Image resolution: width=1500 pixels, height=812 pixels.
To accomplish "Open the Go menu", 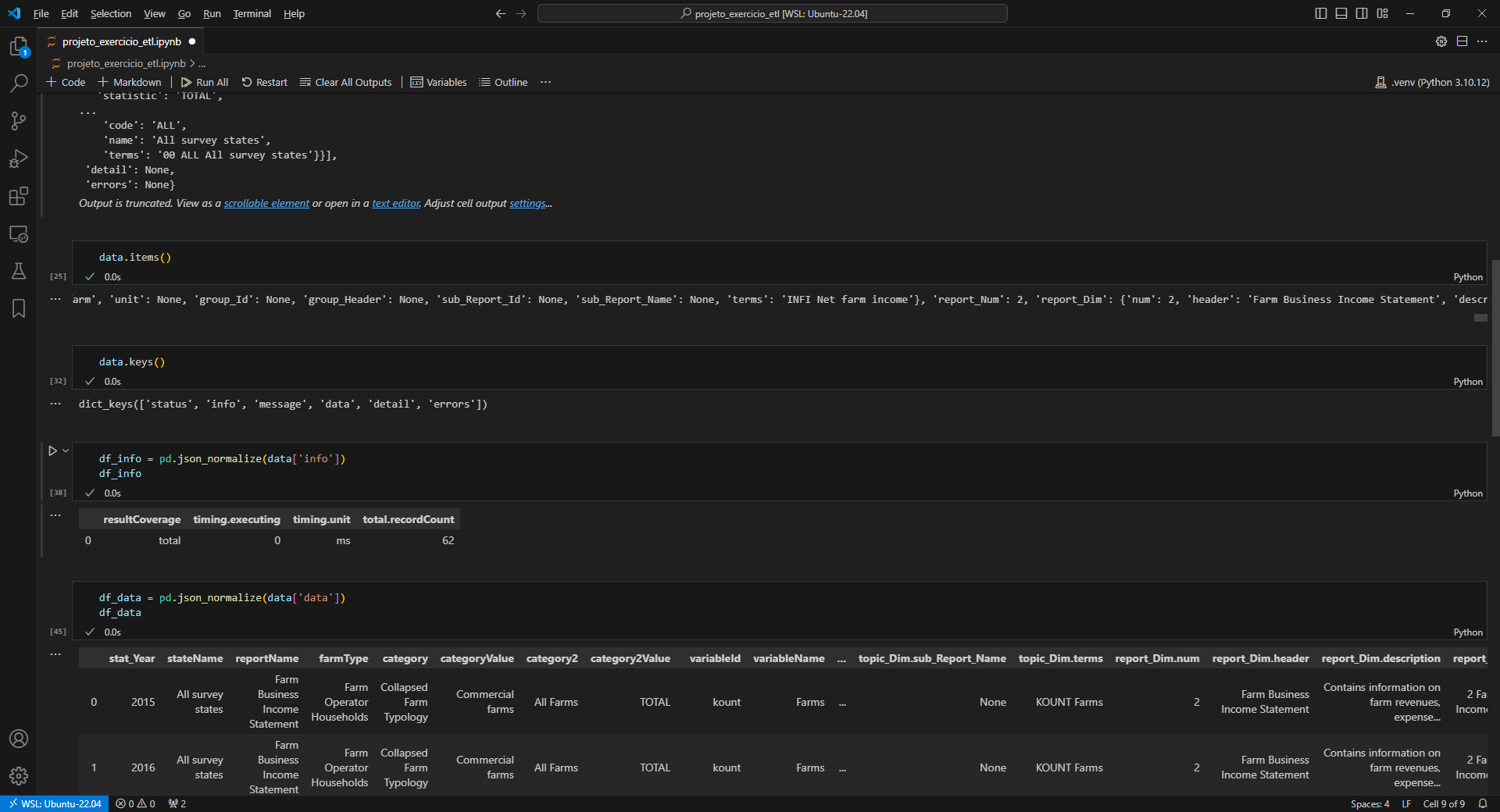I will [184, 13].
